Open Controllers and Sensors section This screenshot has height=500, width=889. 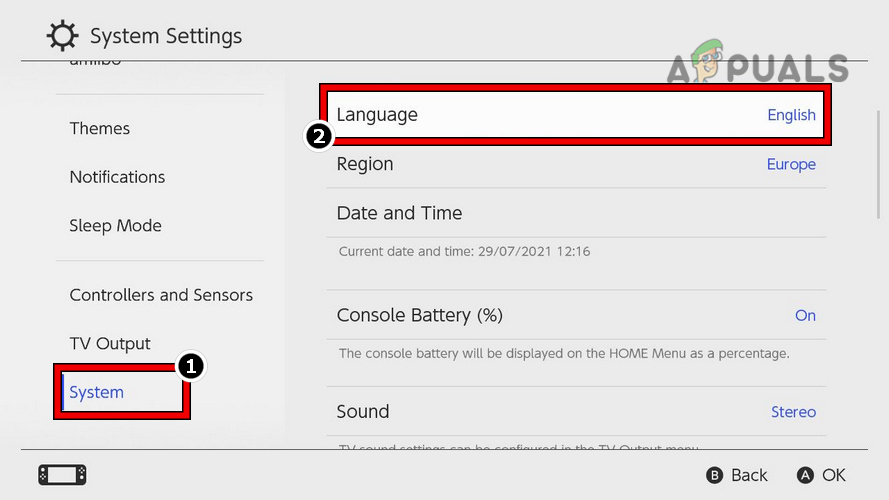pyautogui.click(x=161, y=295)
